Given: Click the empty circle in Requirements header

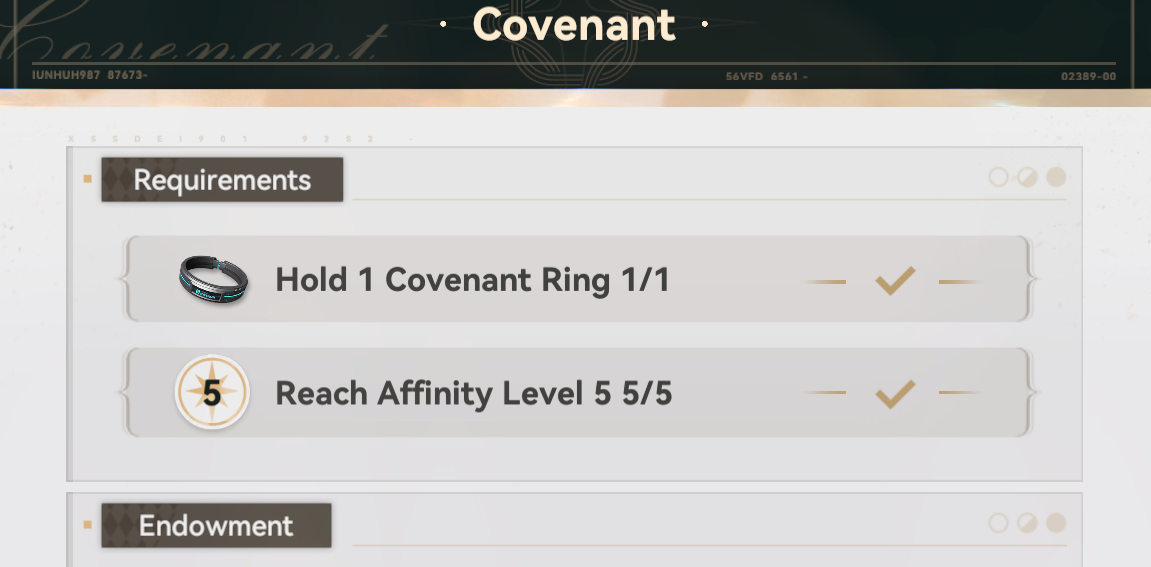Looking at the screenshot, I should tap(998, 177).
